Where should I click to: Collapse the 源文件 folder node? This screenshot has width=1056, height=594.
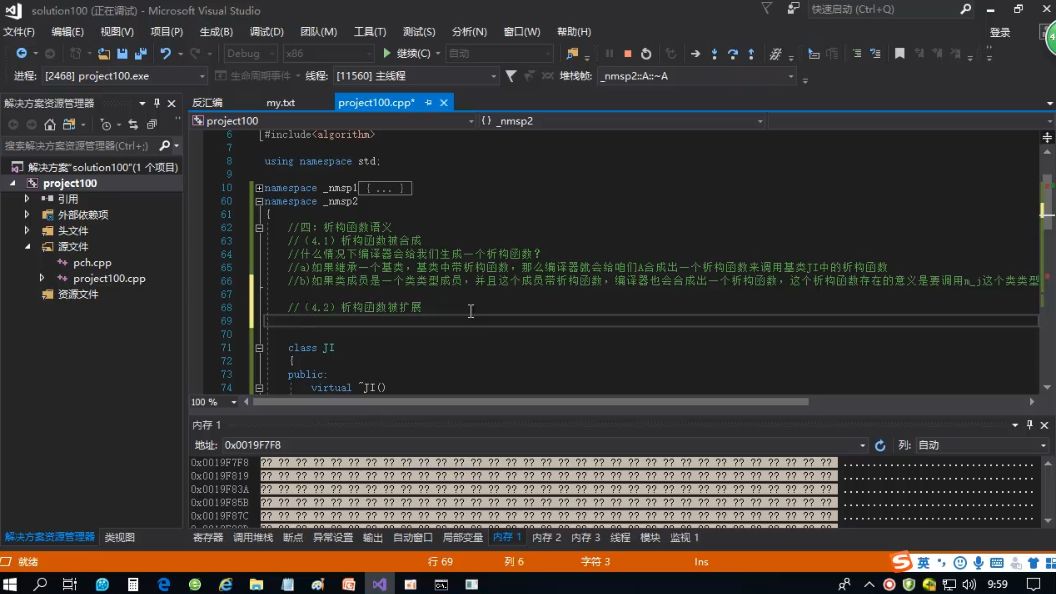coord(27,246)
